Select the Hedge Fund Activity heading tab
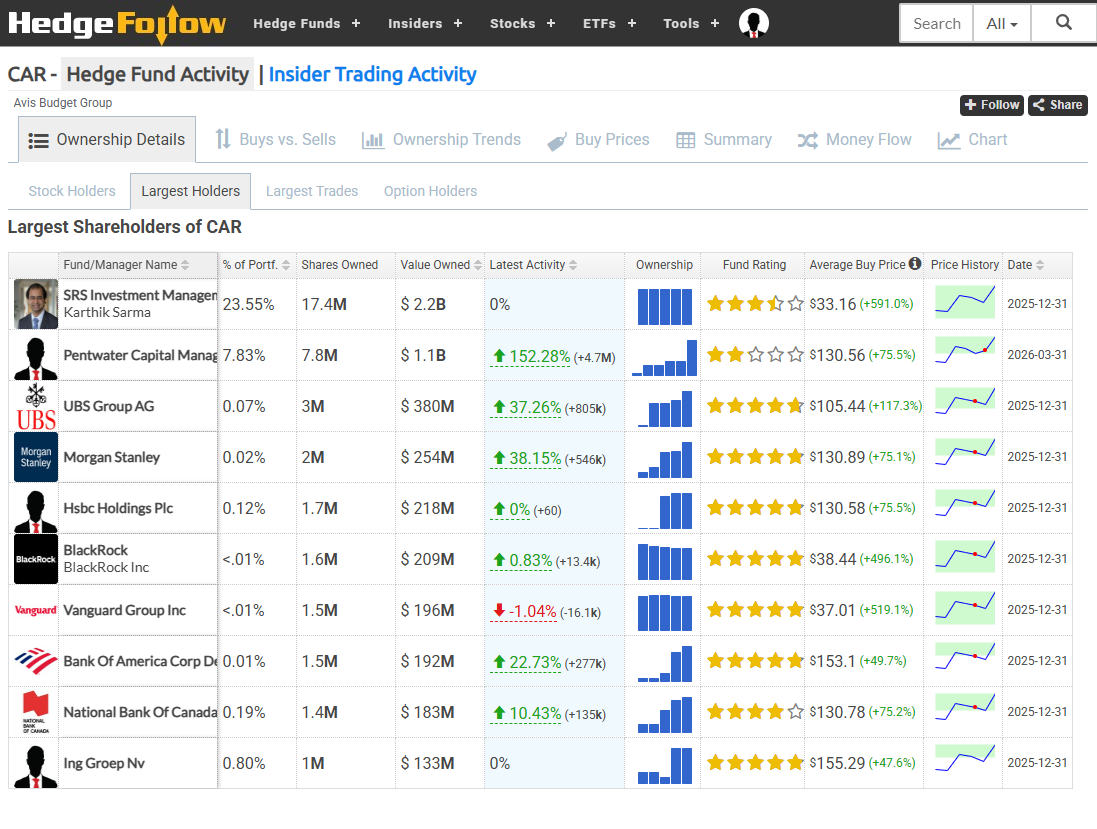This screenshot has height=829, width=1097. click(157, 74)
